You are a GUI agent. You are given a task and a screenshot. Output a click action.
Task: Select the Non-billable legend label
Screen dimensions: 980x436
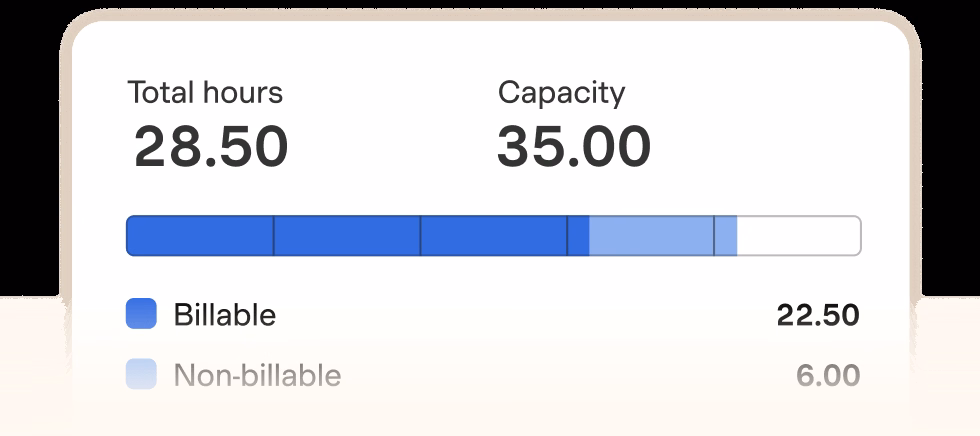(x=257, y=376)
